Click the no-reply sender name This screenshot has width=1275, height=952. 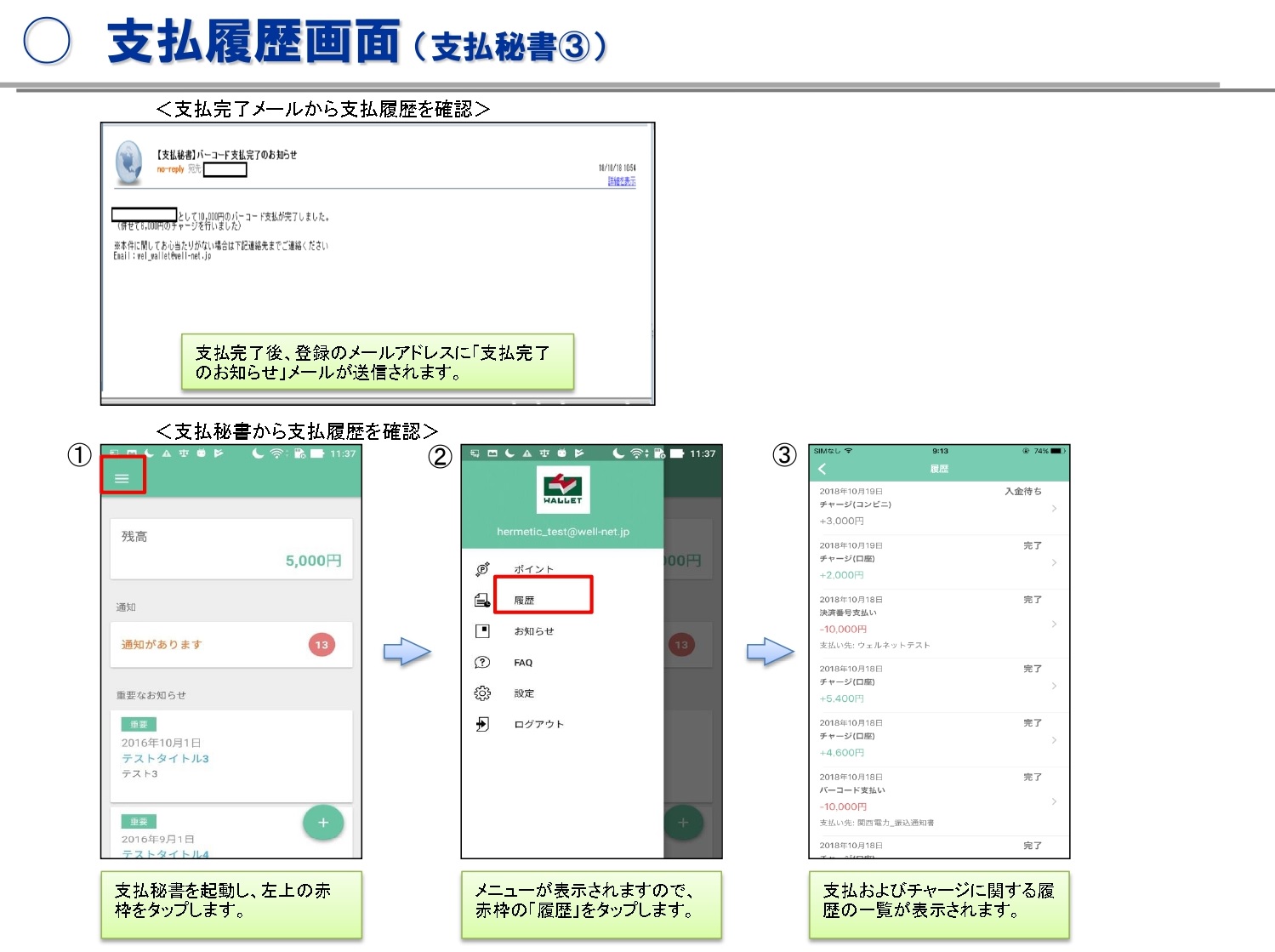tap(170, 169)
